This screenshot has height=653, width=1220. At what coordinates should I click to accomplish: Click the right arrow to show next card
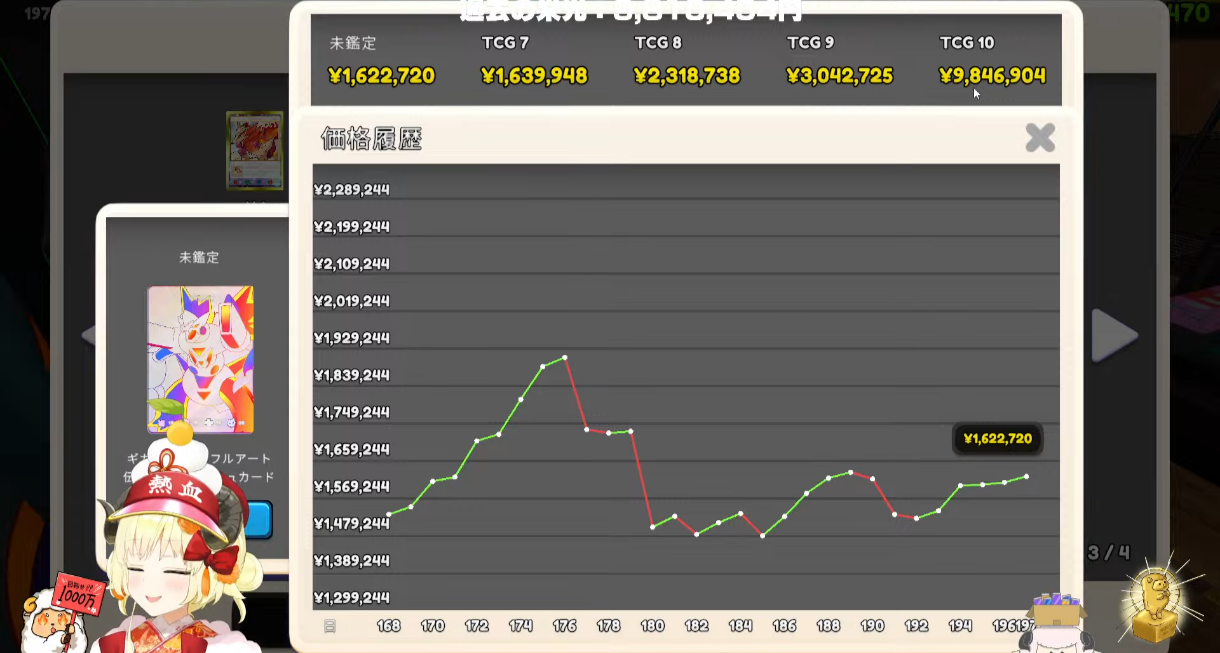[1114, 335]
